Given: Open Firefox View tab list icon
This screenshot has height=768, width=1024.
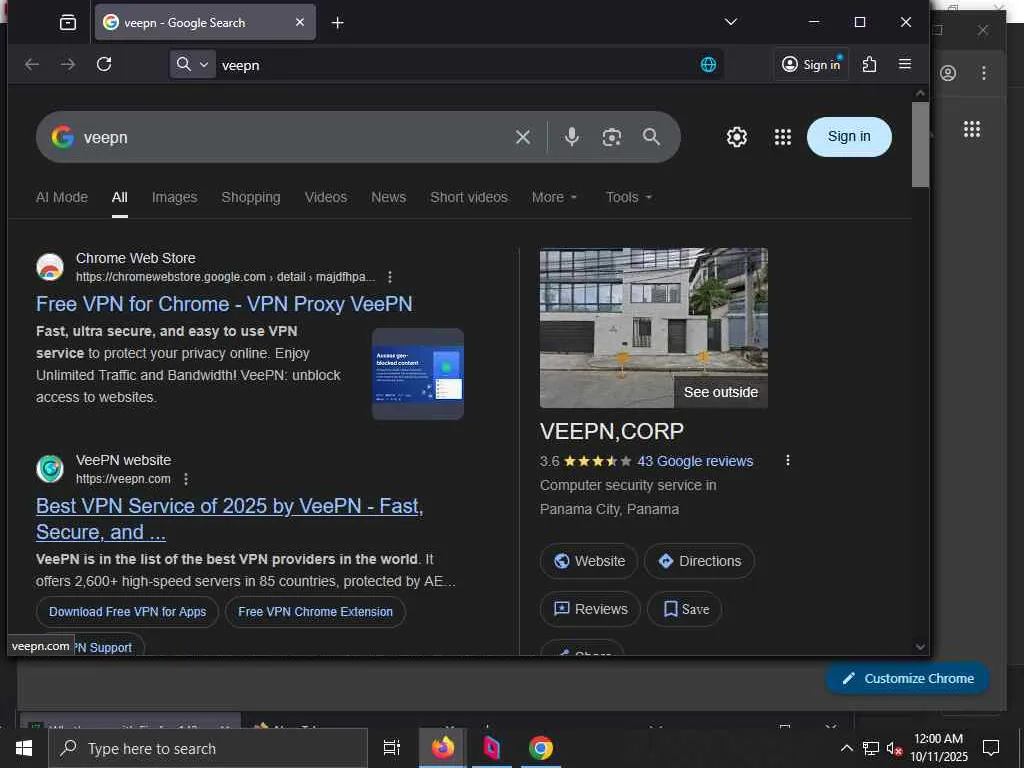Looking at the screenshot, I should (68, 23).
